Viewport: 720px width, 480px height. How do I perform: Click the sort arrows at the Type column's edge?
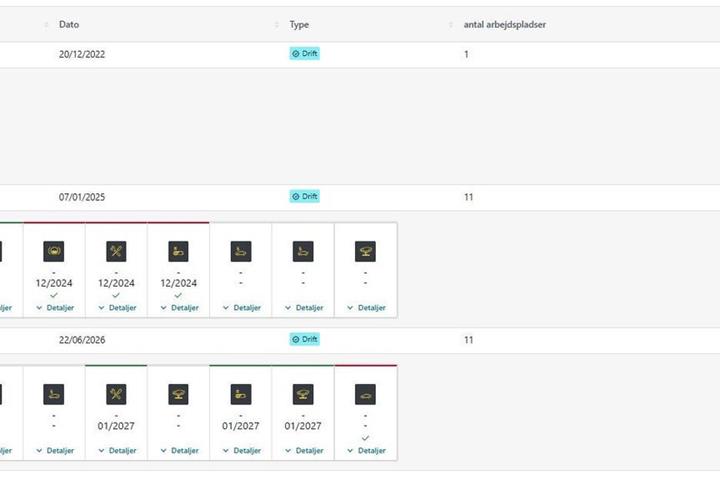coord(450,24)
